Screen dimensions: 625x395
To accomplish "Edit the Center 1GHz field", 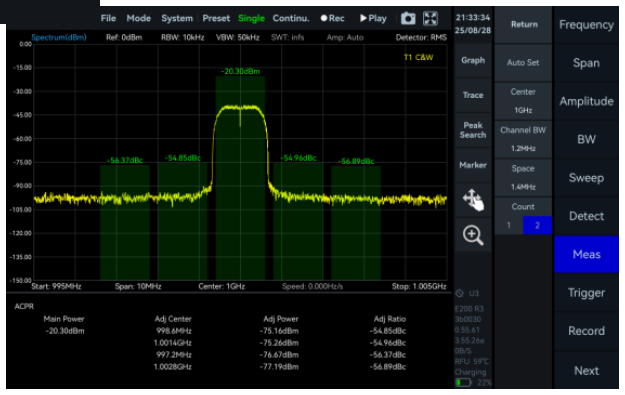I will pyautogui.click(x=523, y=101).
